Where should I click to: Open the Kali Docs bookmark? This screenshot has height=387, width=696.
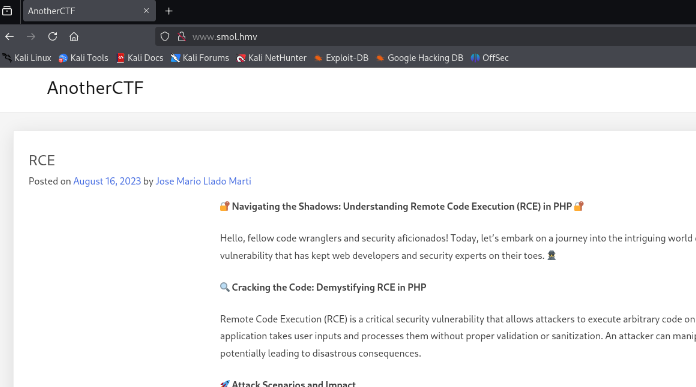pos(140,58)
